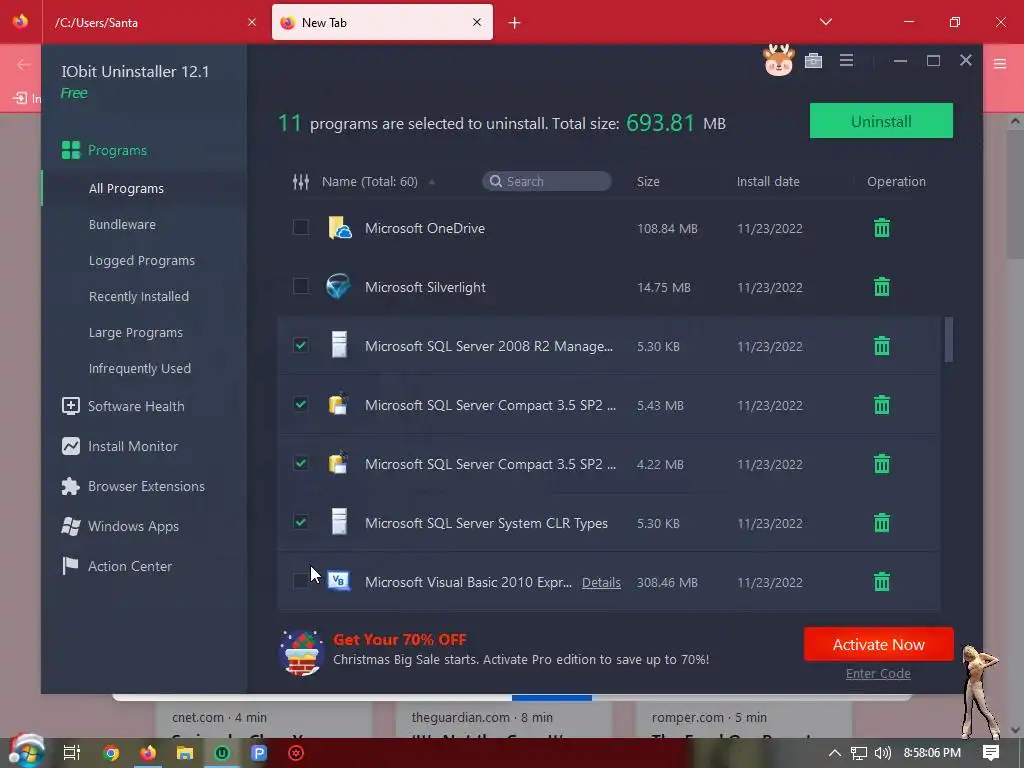The width and height of the screenshot is (1024, 768).
Task: Click the Enter Code link
Action: point(878,673)
